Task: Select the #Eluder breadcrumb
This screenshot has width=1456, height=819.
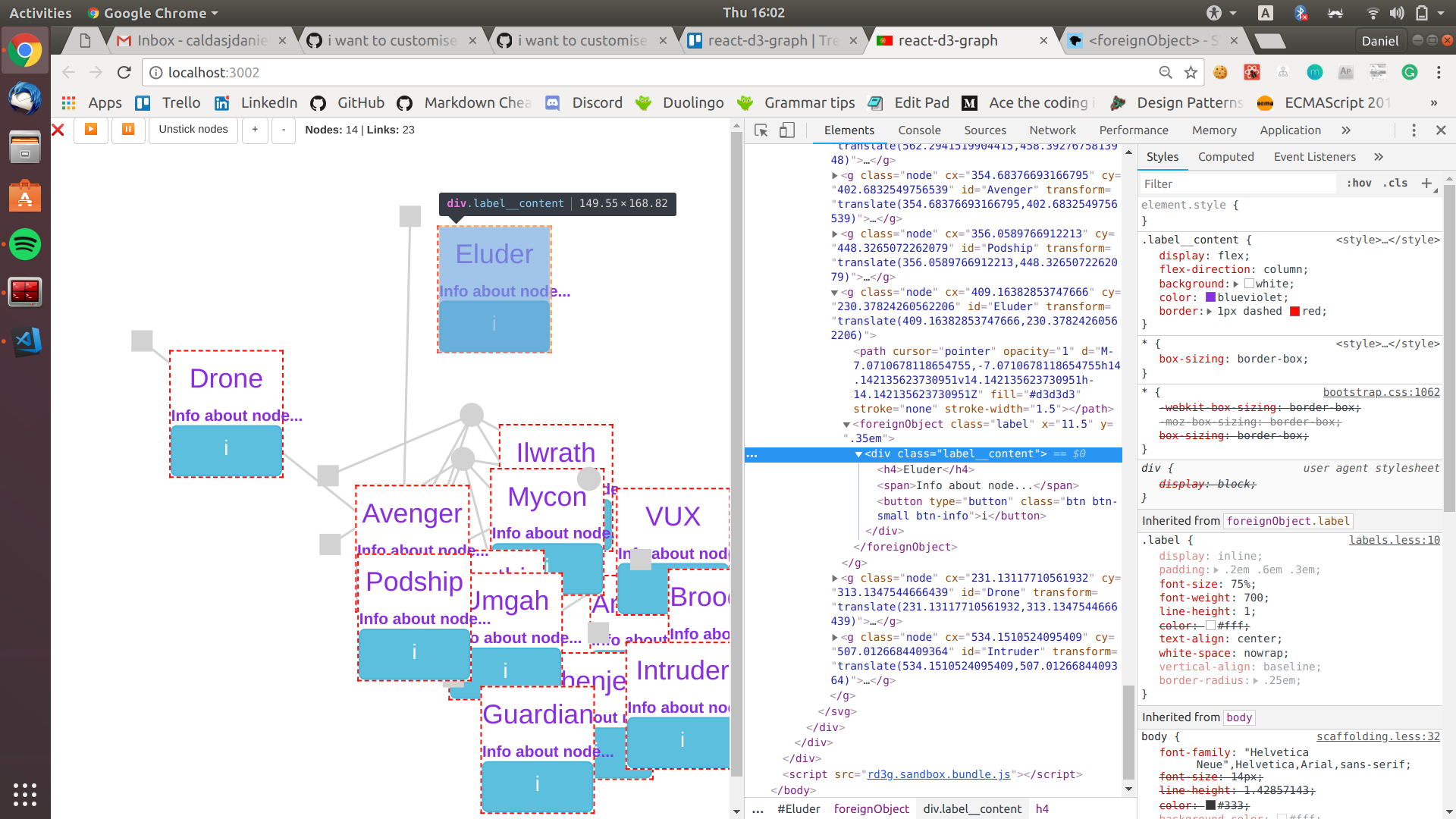Action: 799,808
